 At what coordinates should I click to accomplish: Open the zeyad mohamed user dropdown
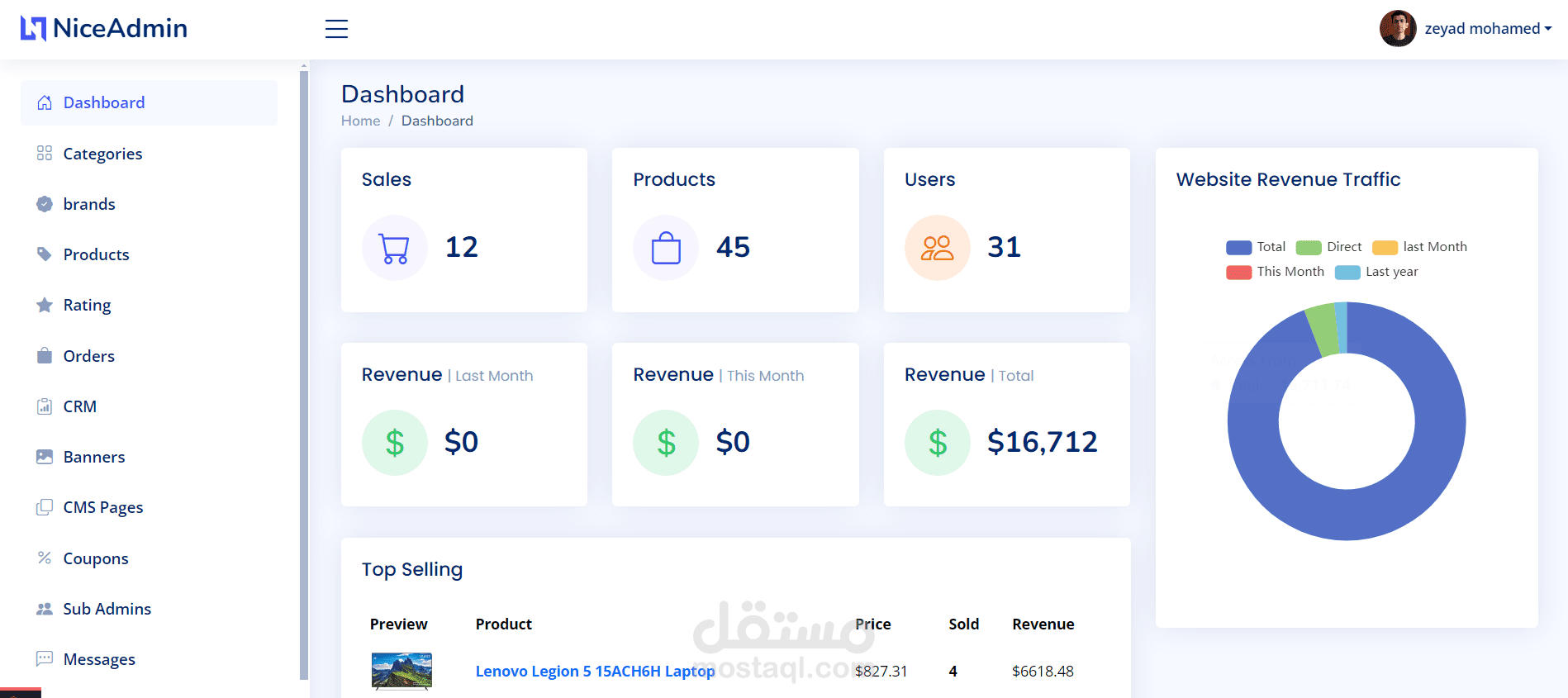click(1488, 29)
